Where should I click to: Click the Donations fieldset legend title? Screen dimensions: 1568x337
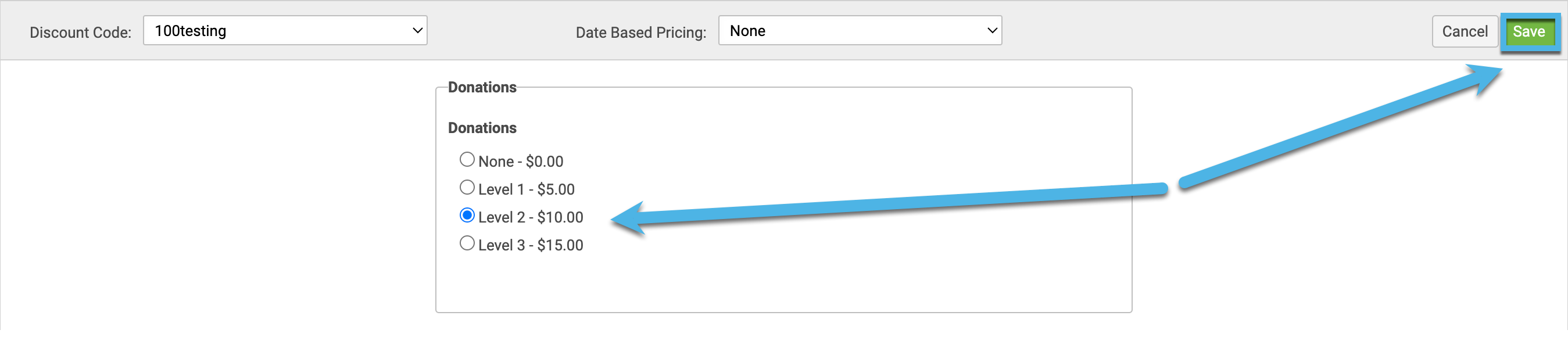pos(482,88)
